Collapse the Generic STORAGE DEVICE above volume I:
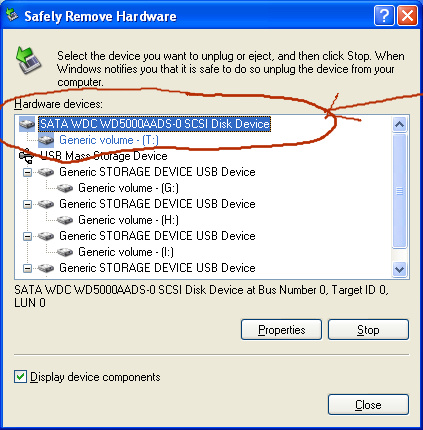The image size is (423, 430). click(x=27, y=236)
